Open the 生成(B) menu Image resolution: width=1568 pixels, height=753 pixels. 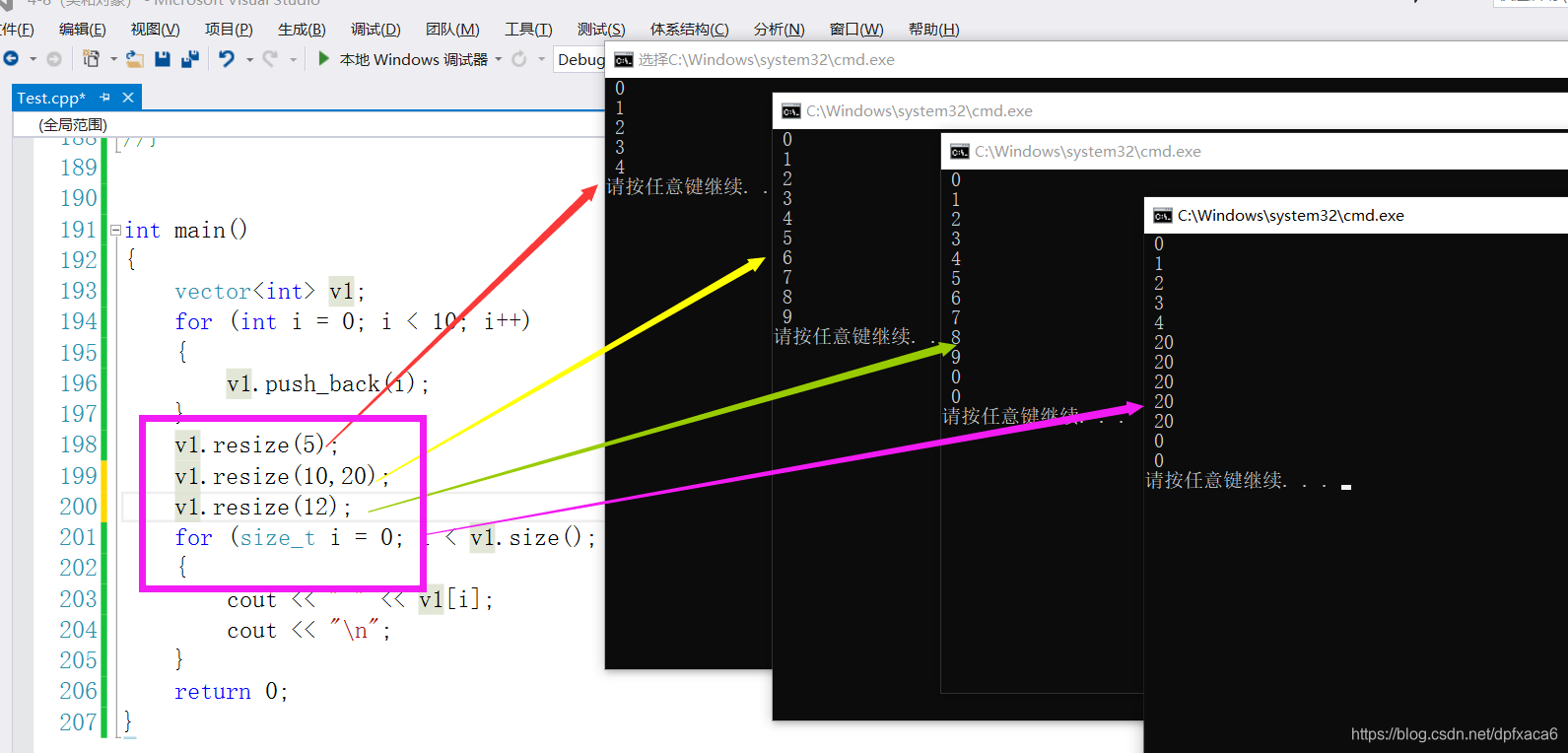(x=302, y=30)
